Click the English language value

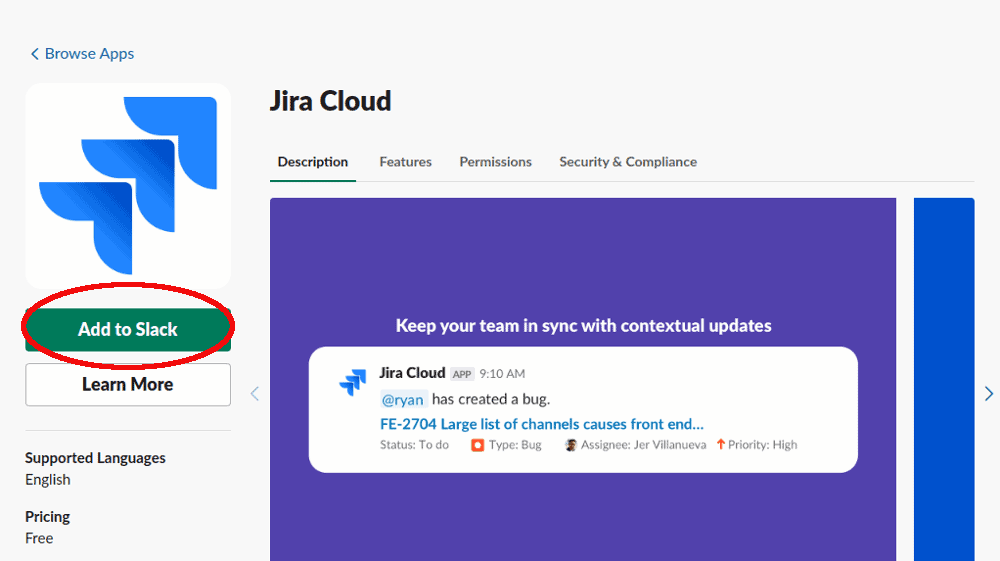(x=48, y=480)
